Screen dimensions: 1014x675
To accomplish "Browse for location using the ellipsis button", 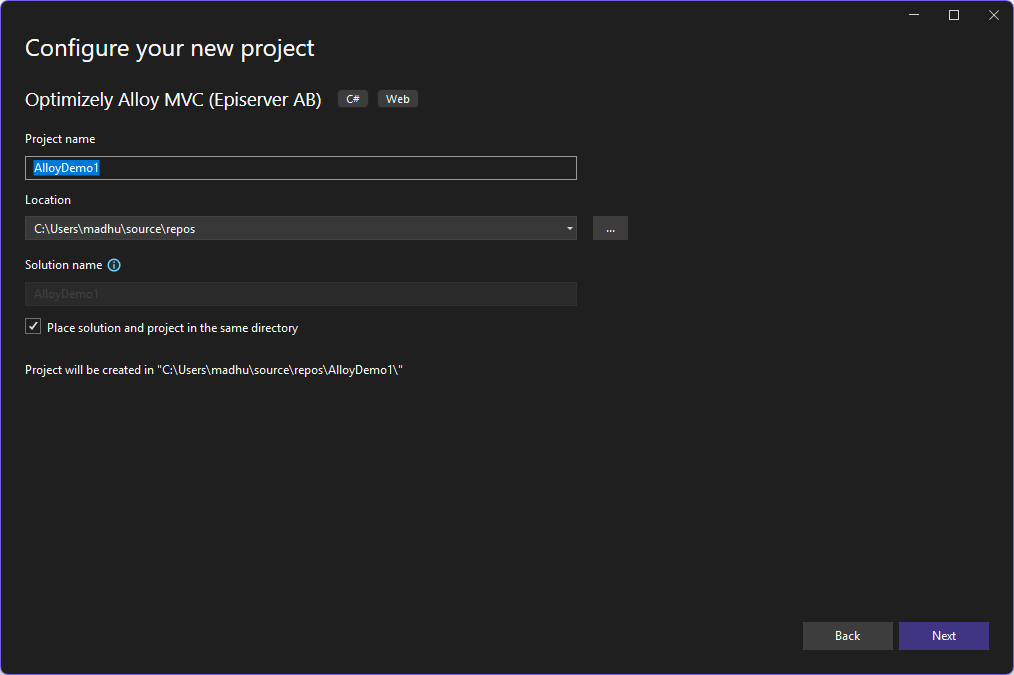I will click(x=610, y=229).
